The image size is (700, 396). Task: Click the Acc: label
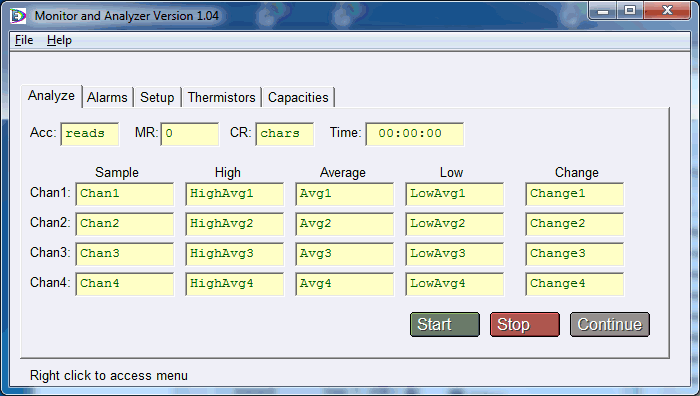43,133
